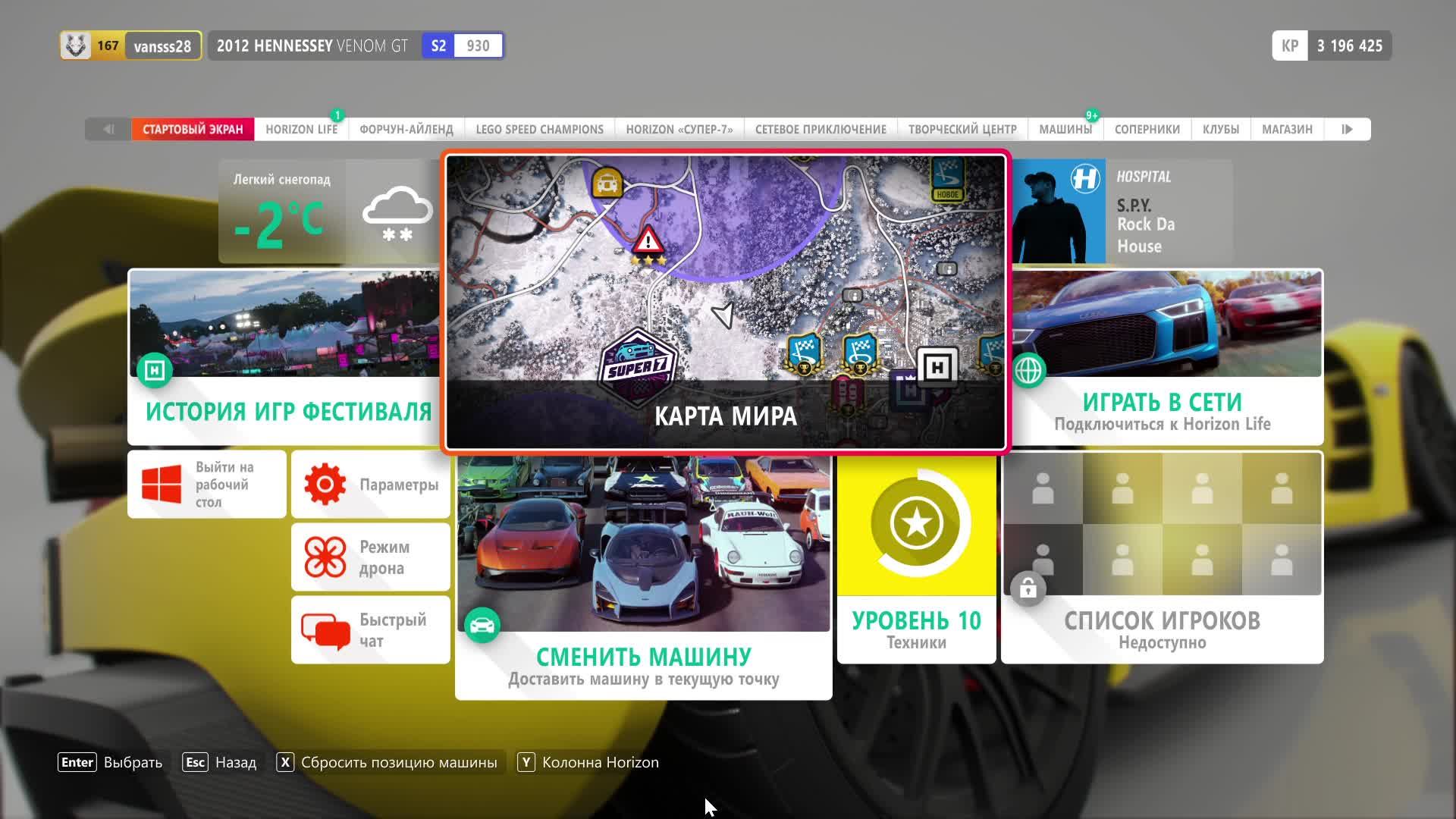
Task: Click the wolf avatar badge icon
Action: tap(76, 45)
